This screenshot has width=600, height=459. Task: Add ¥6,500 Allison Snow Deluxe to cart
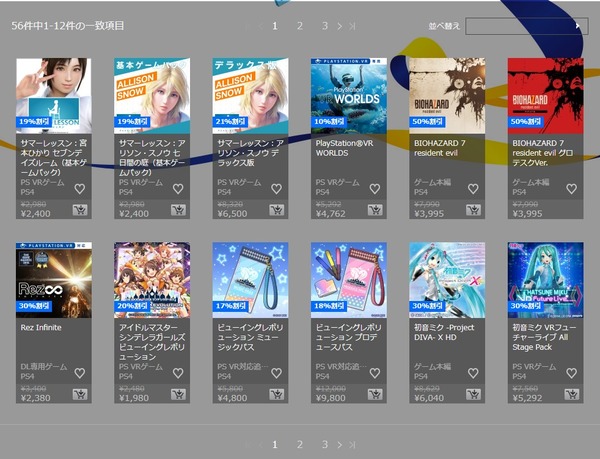[x=277, y=210]
